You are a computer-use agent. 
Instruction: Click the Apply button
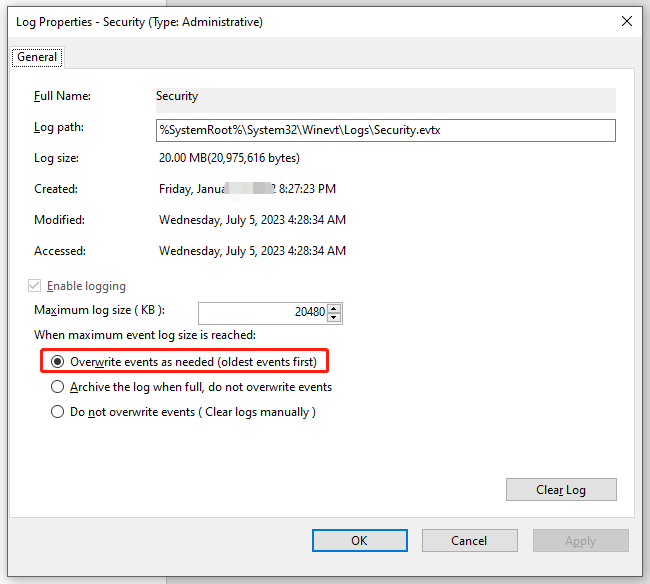click(580, 540)
